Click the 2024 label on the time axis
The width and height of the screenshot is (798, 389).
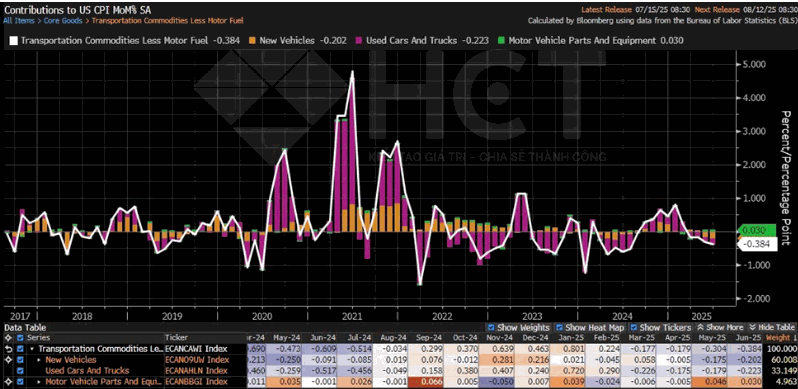[x=622, y=316]
